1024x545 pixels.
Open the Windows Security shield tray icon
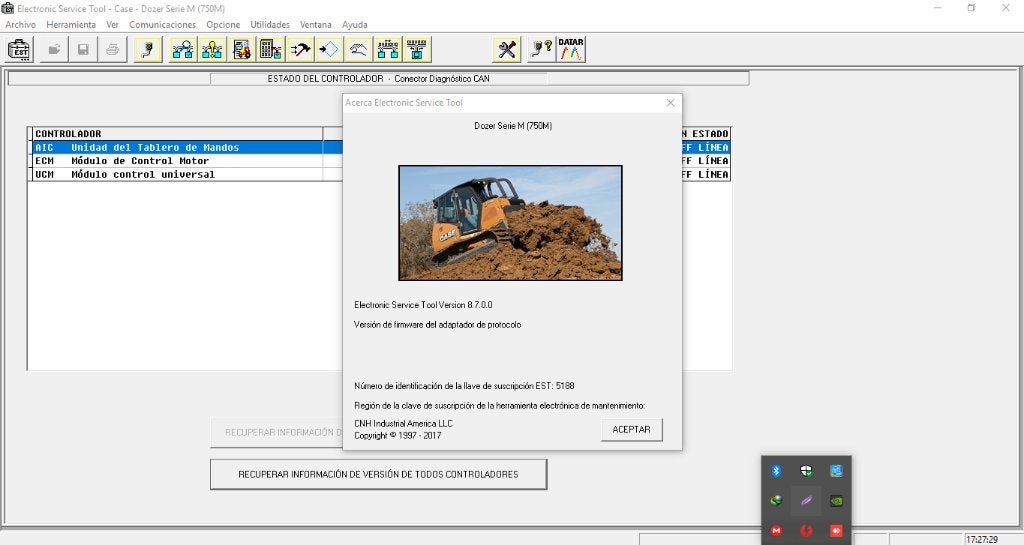[806, 471]
